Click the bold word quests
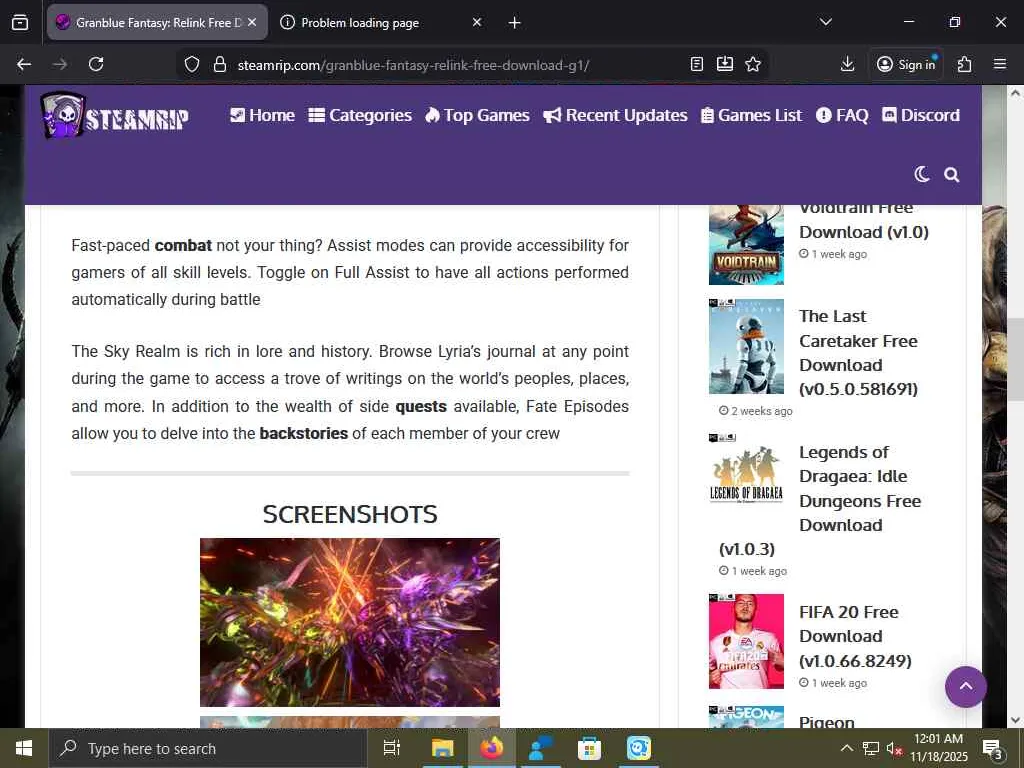This screenshot has height=768, width=1024. pyautogui.click(x=421, y=406)
